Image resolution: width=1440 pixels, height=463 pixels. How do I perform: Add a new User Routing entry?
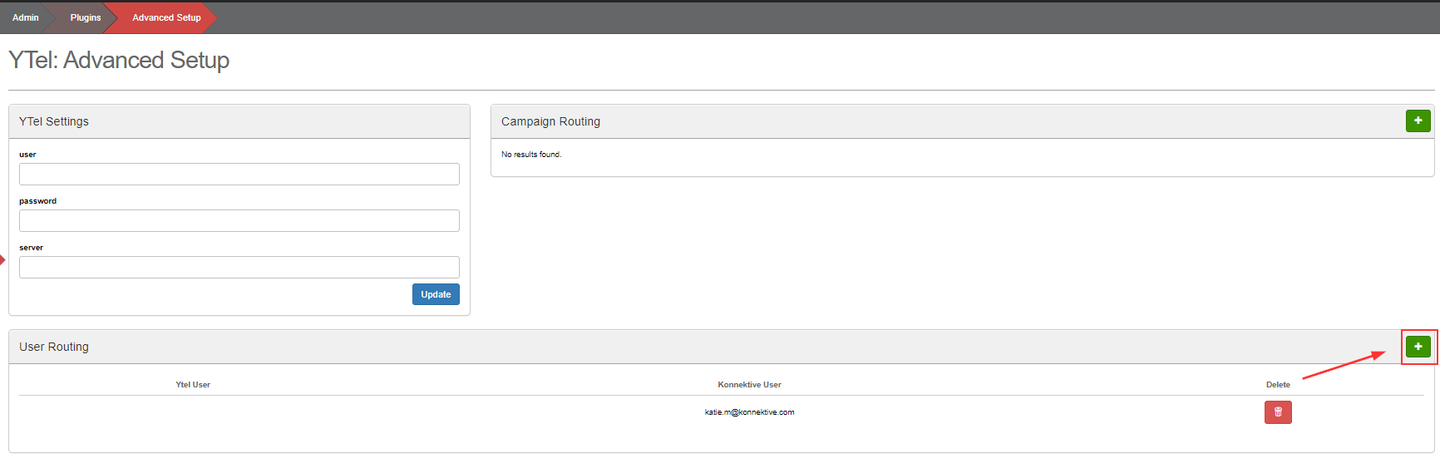pyautogui.click(x=1417, y=346)
